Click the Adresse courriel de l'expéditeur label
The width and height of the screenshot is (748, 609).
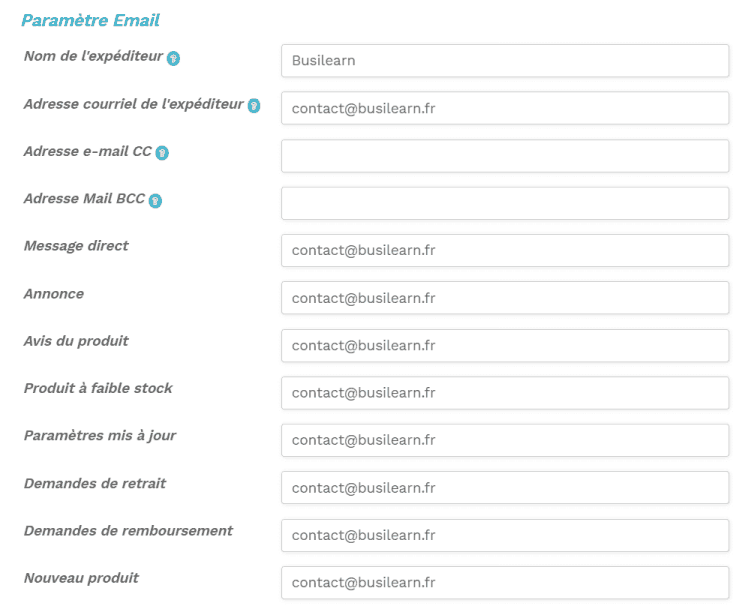[x=134, y=104]
